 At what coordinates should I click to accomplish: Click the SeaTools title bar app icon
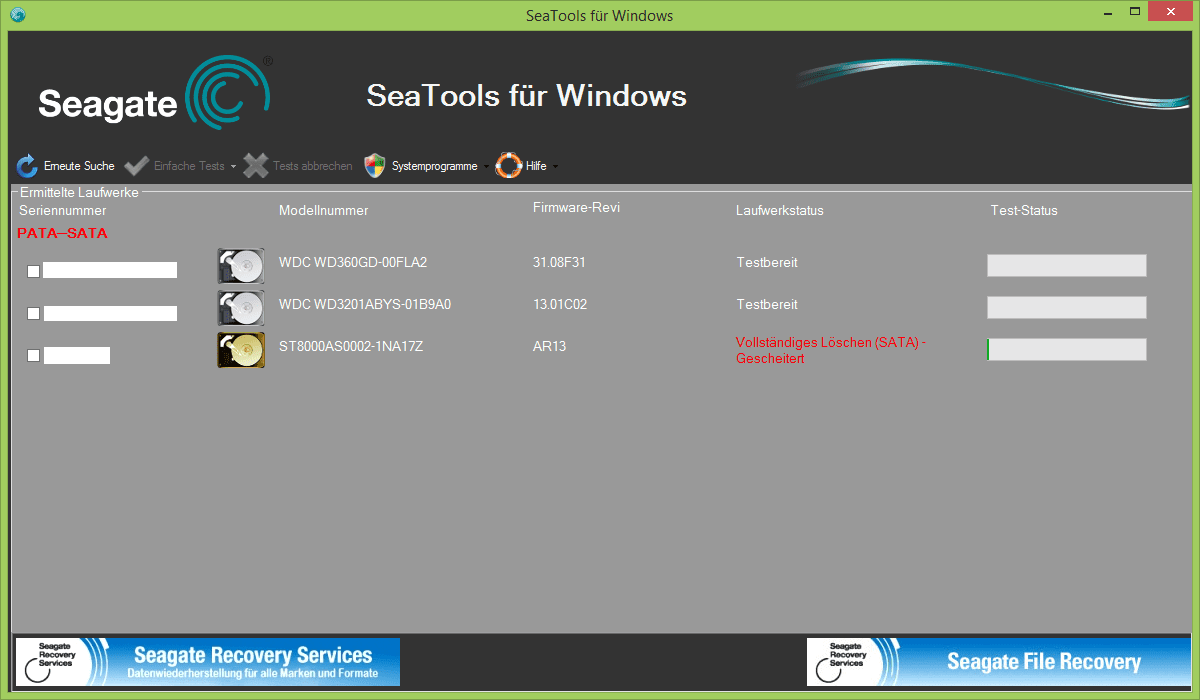17,15
